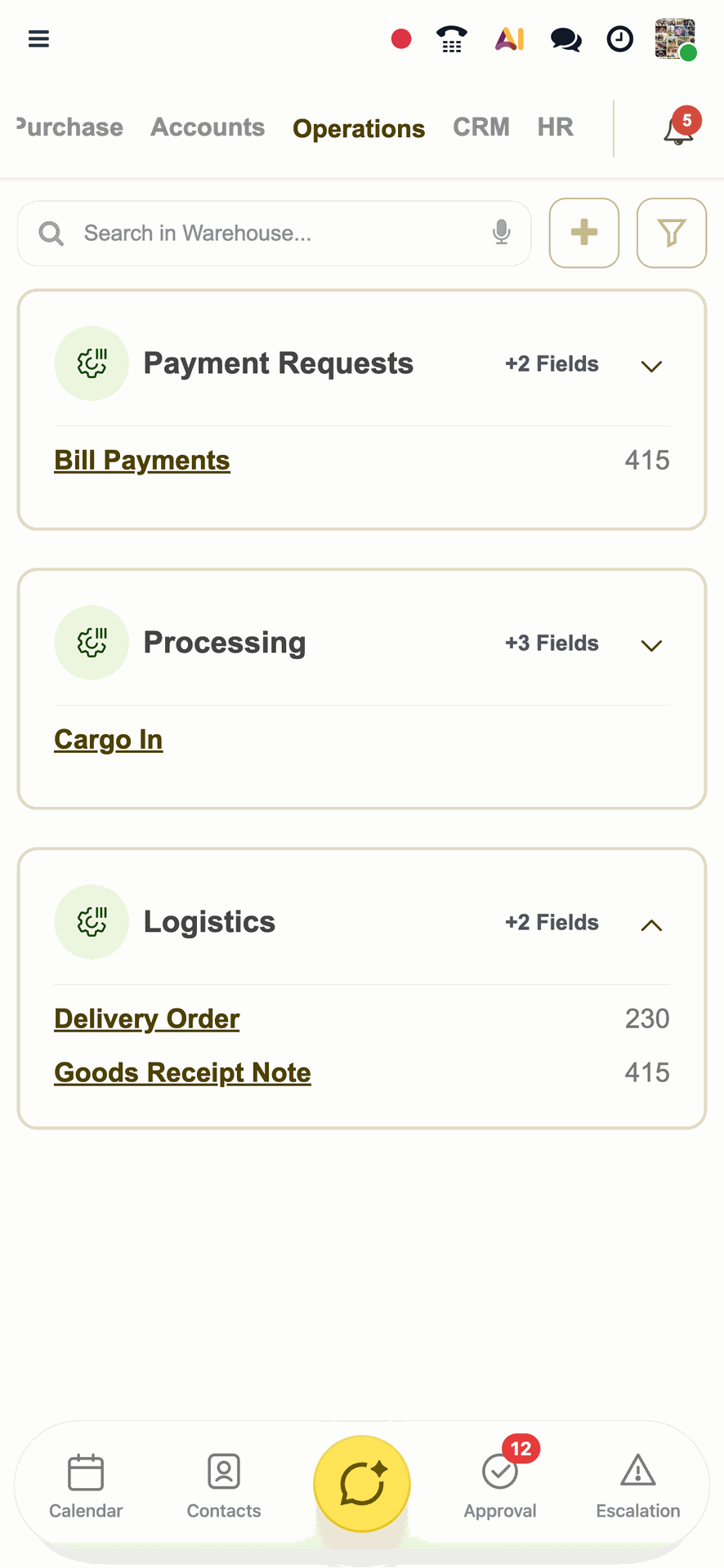Open the hamburger menu
This screenshot has height=1568, width=724.
(38, 38)
